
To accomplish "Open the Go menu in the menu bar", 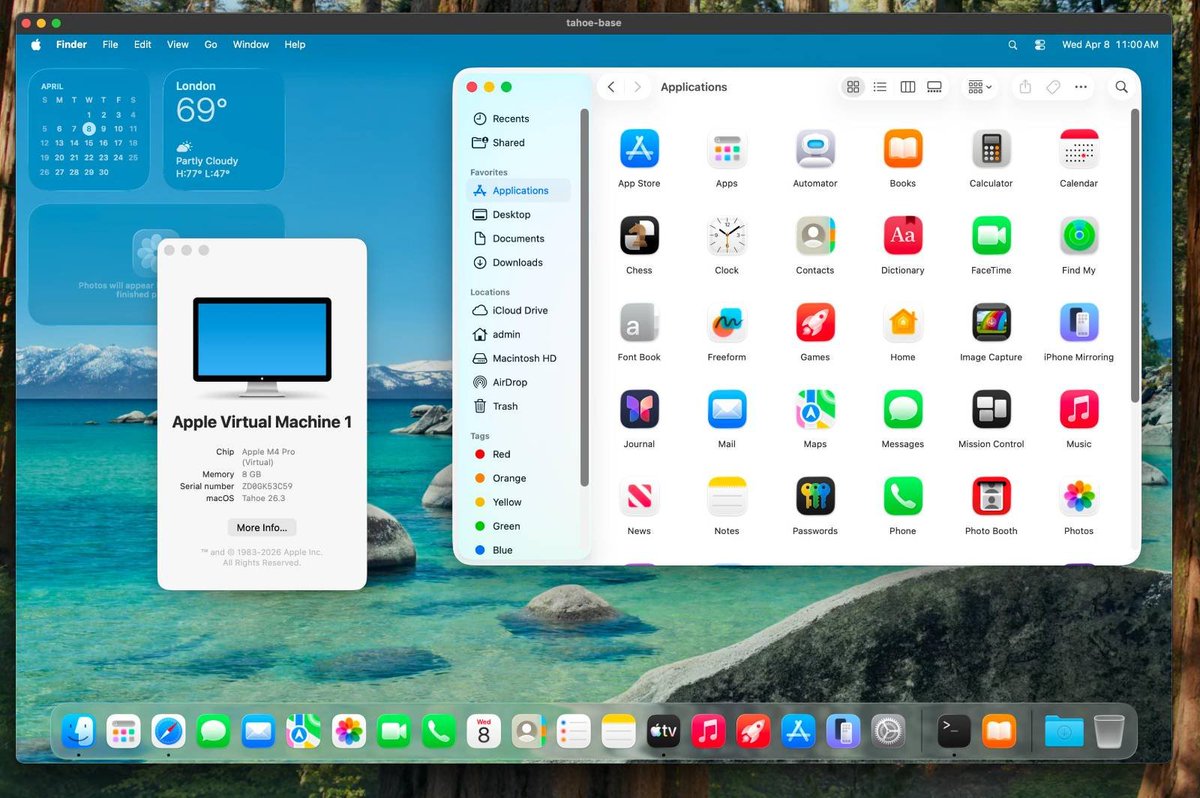I will click(210, 44).
